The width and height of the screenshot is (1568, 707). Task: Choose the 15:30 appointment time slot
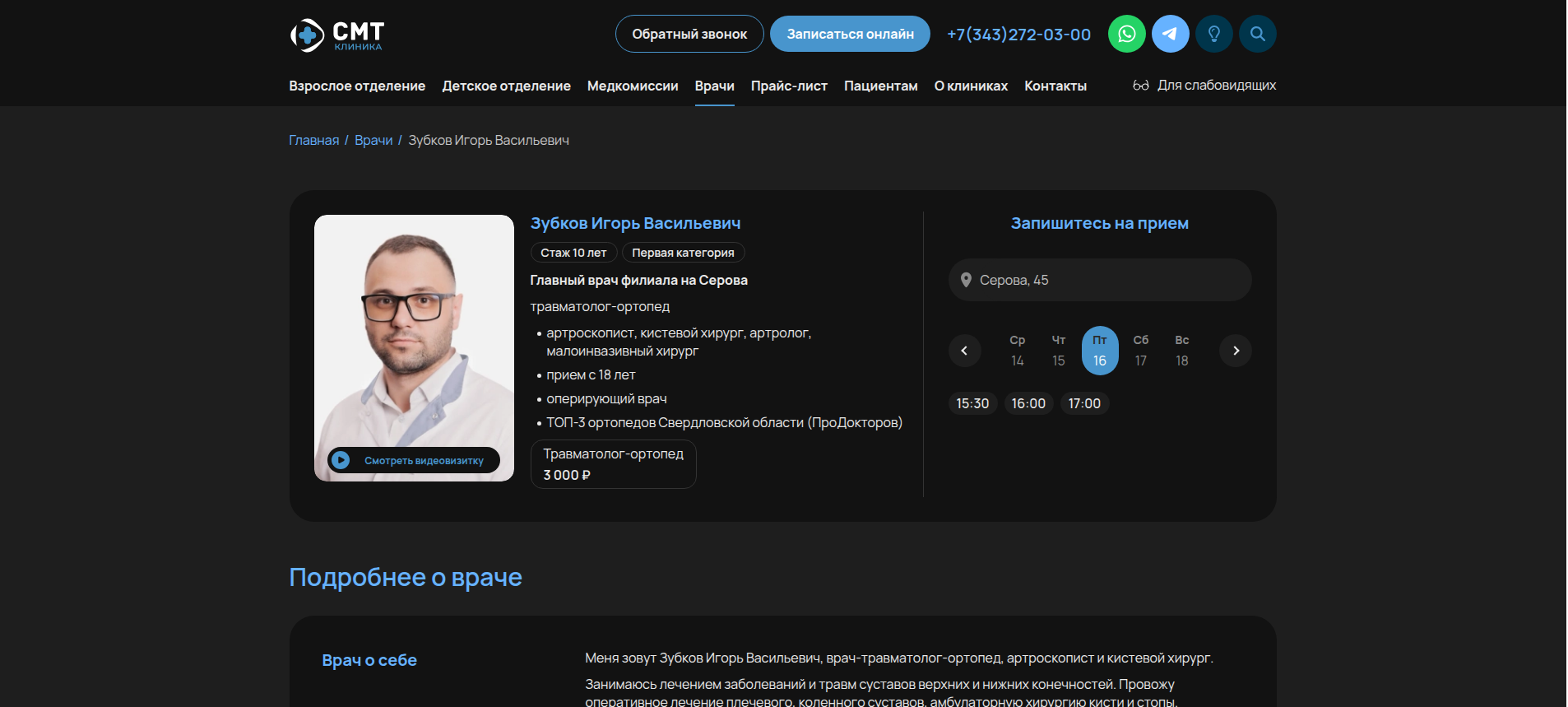972,403
